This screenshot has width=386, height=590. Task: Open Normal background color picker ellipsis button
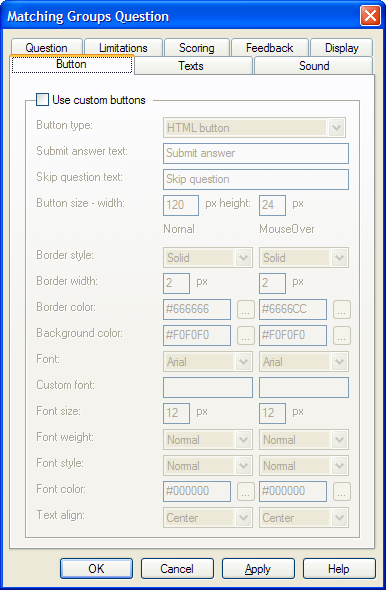(245, 335)
